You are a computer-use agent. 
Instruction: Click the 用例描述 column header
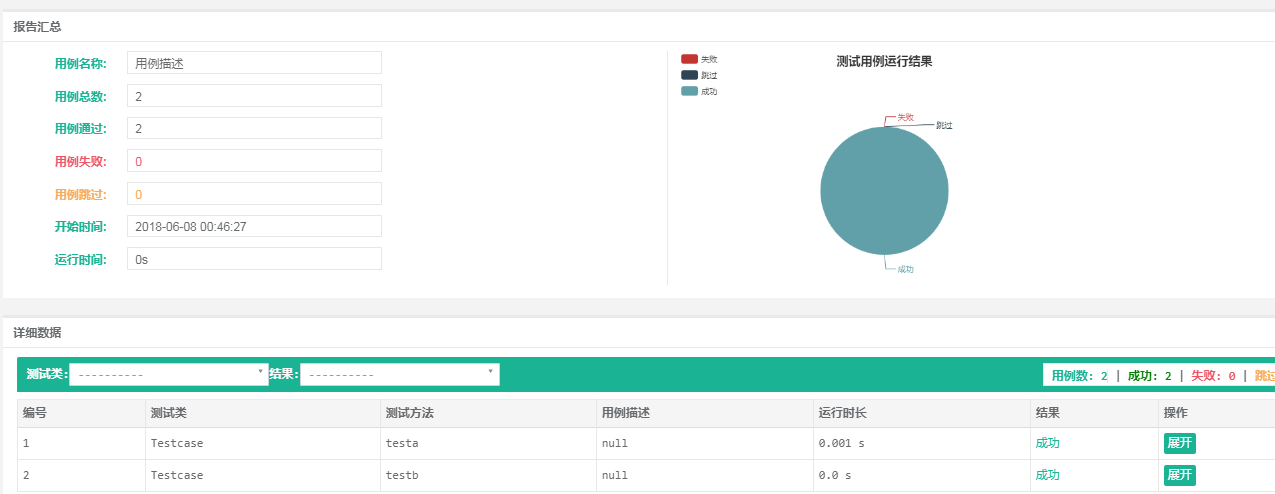click(x=704, y=413)
